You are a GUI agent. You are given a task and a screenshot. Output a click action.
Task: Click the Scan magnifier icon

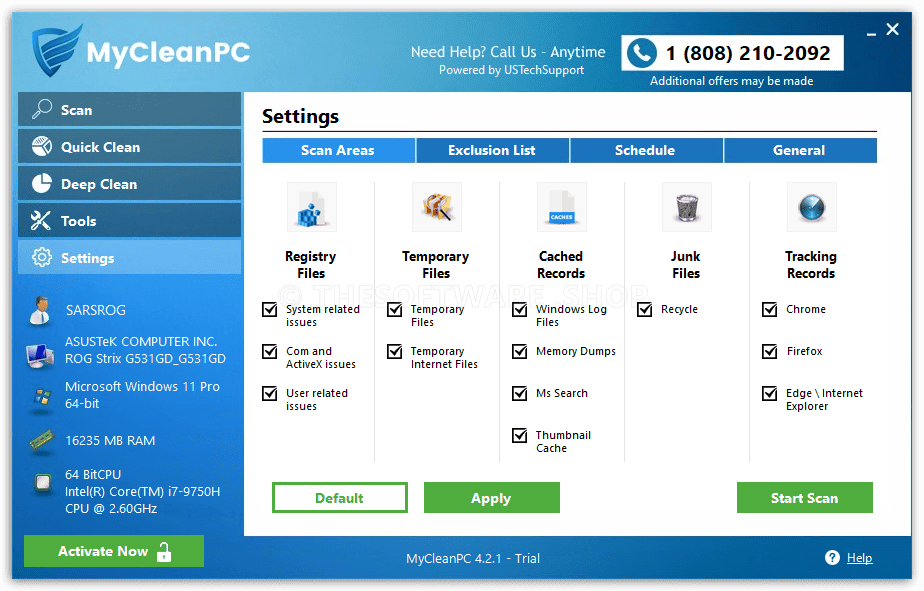[42, 109]
